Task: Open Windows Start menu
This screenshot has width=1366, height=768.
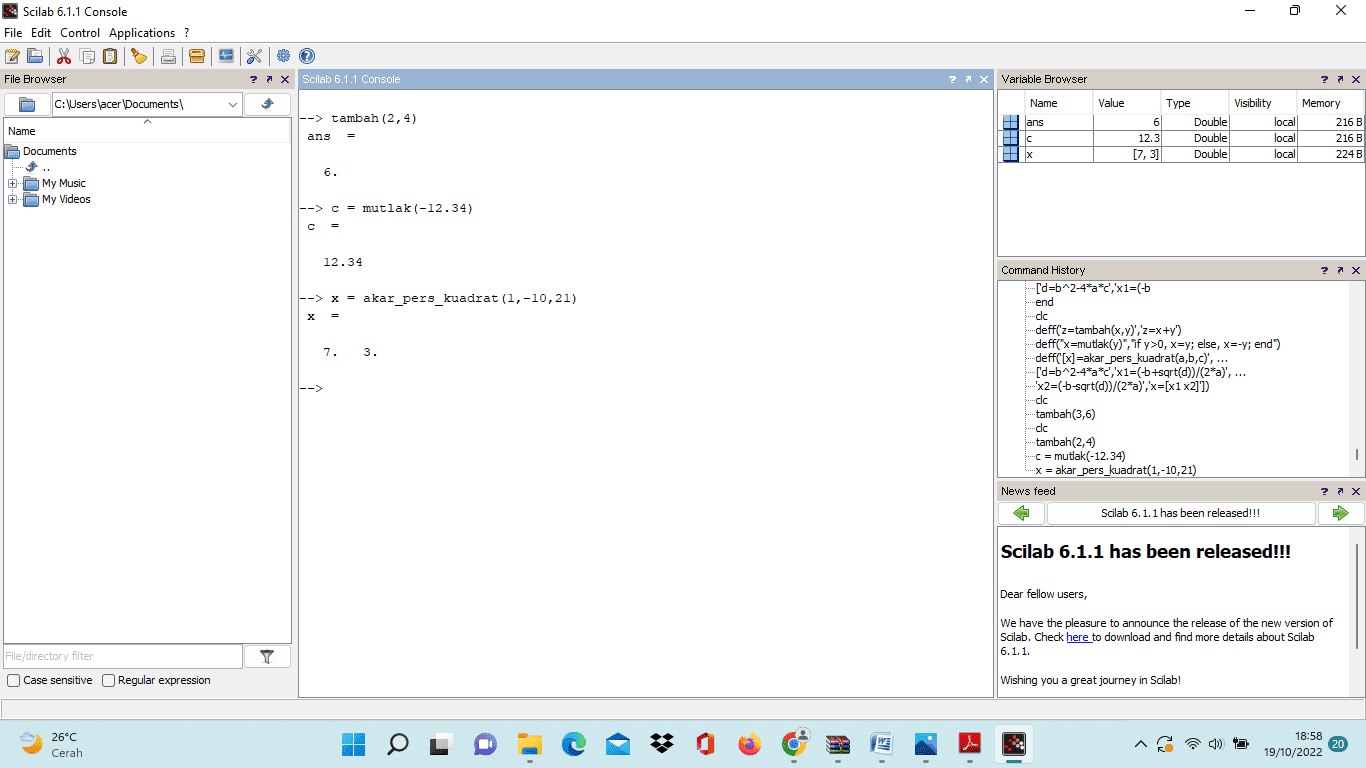Action: point(354,744)
